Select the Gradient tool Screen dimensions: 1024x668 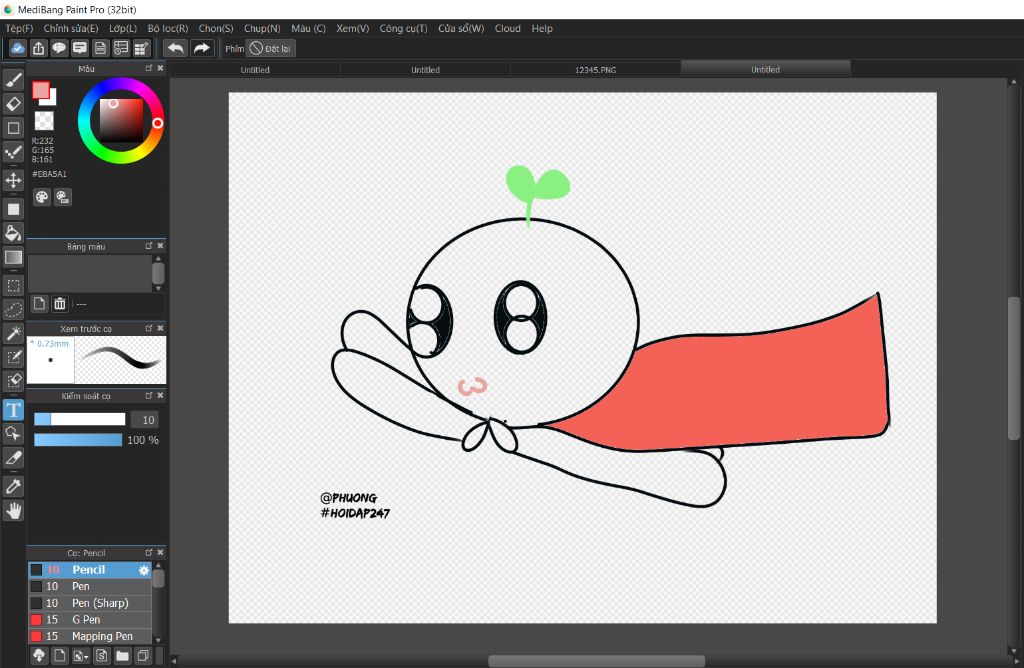point(13,257)
